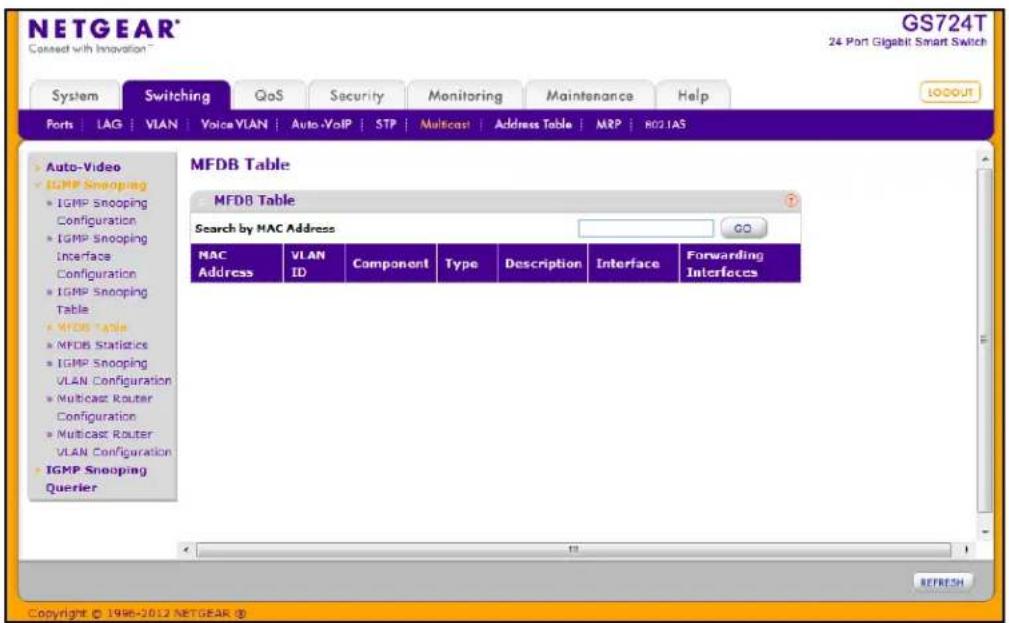Open the QoS tab
Viewport: 1009px width, 623px height.
[x=268, y=96]
